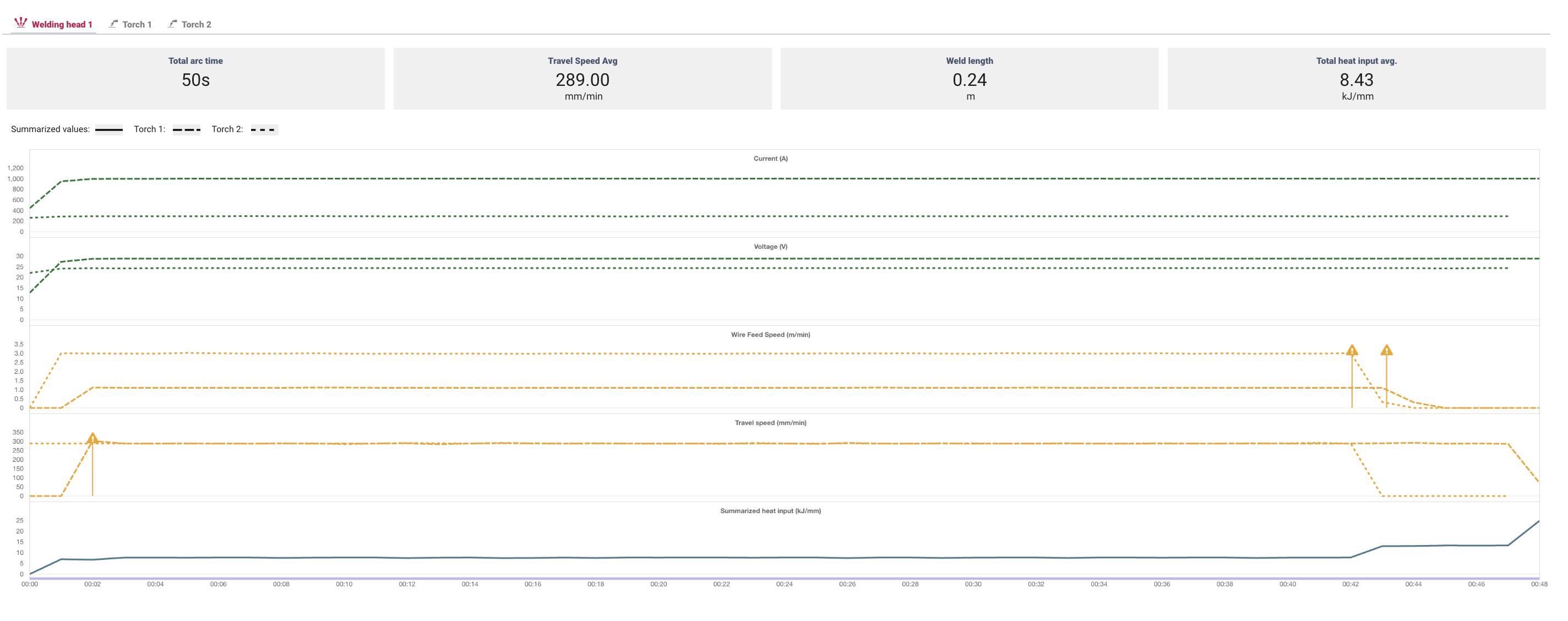Click the solid line sample for Summarized values
The image size is (1568, 621).
[x=109, y=130]
